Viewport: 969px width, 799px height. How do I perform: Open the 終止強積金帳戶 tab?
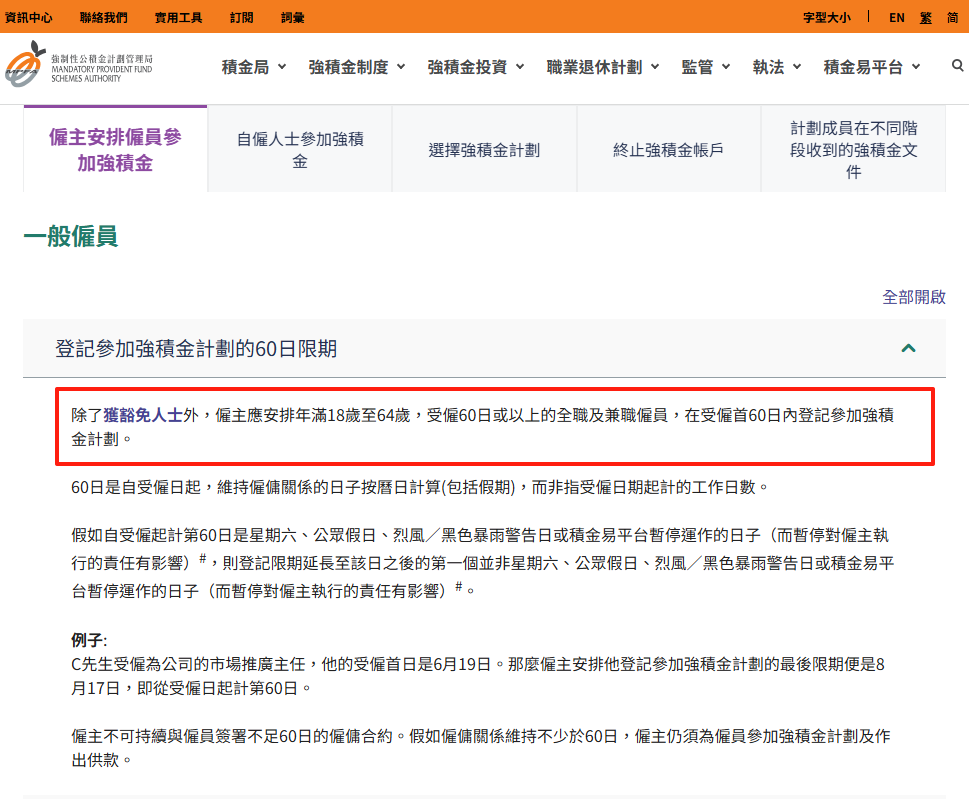coord(668,150)
